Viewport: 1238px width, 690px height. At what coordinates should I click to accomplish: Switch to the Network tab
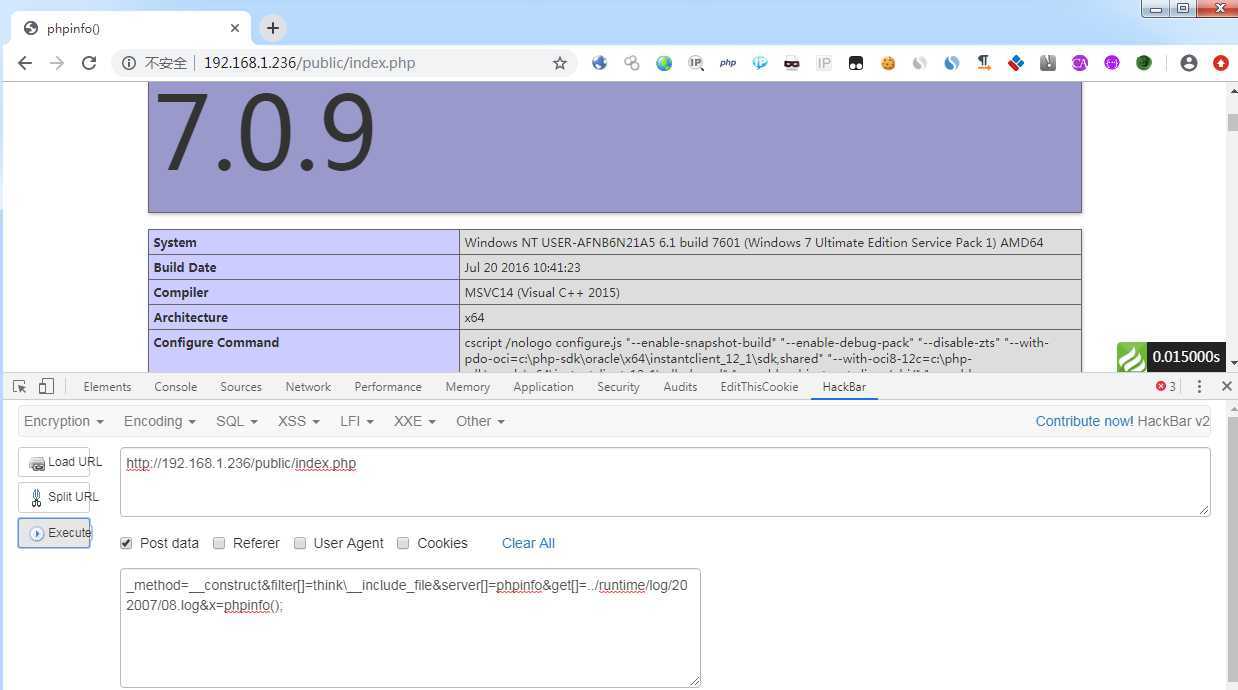[308, 387]
